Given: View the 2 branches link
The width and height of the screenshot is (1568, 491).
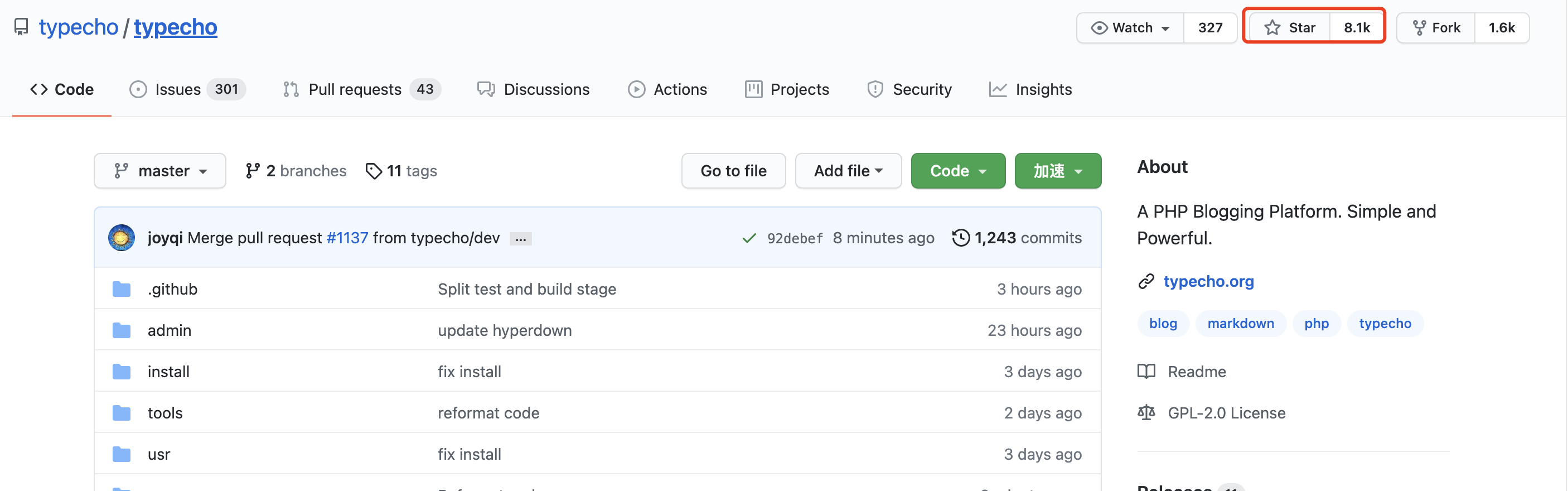Looking at the screenshot, I should tap(296, 171).
